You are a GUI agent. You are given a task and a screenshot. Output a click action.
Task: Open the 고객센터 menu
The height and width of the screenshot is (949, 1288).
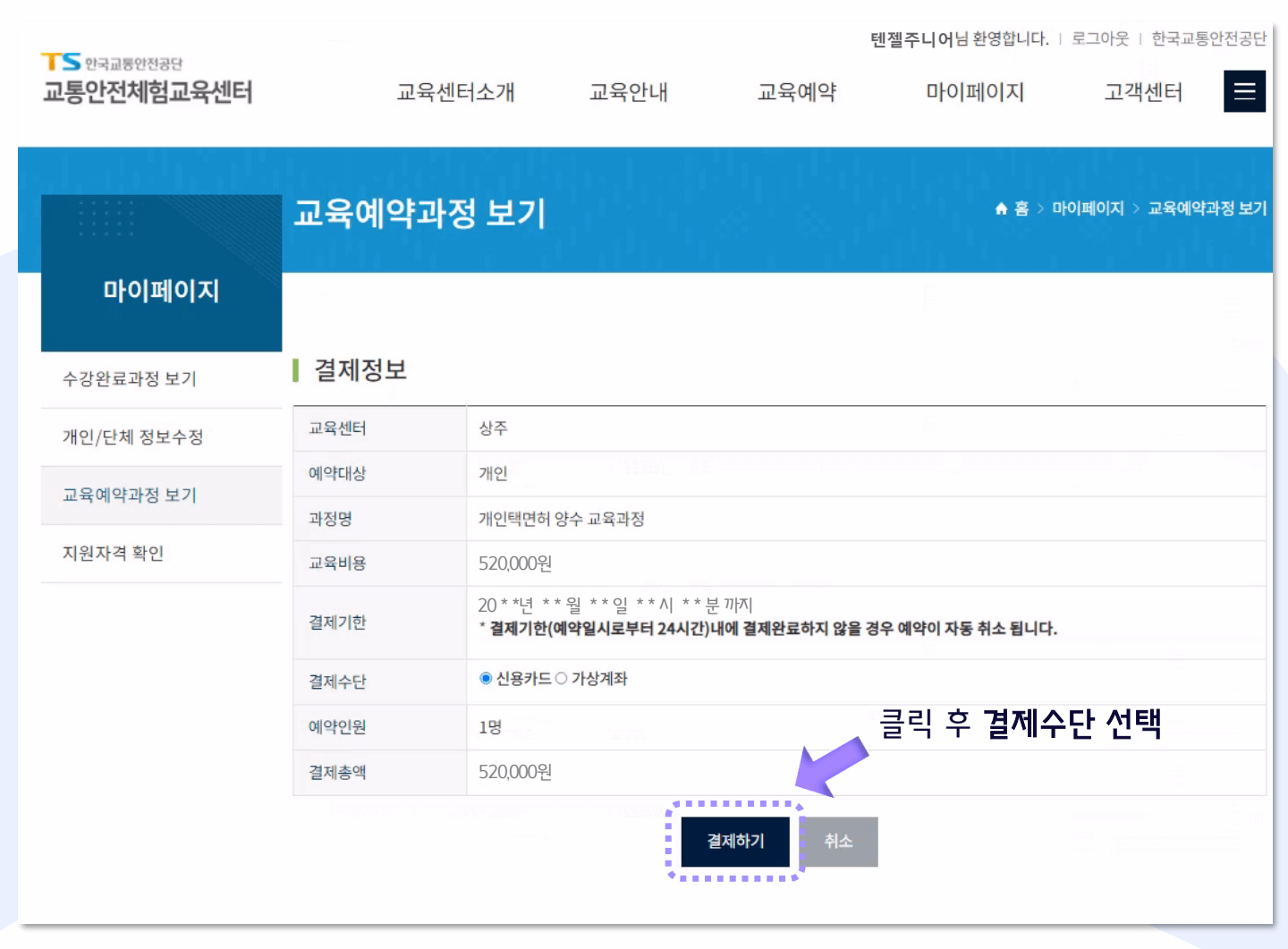click(1143, 92)
